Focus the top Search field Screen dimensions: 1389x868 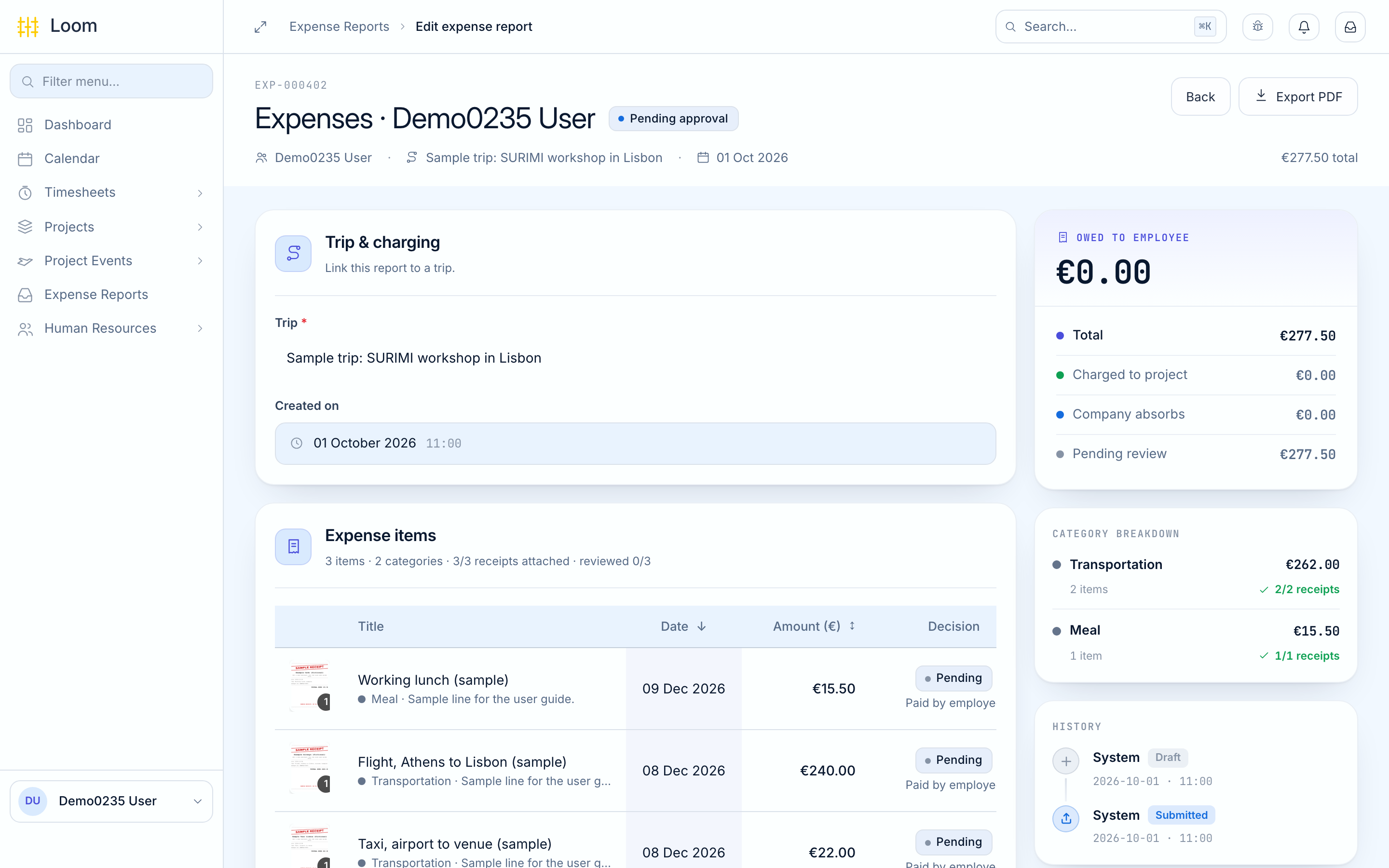pos(1111,27)
